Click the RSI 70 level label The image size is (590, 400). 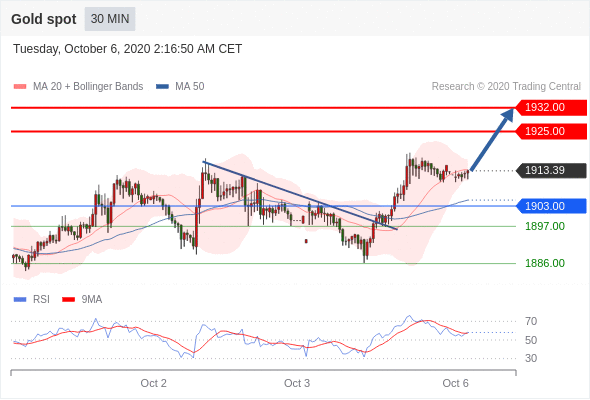point(531,321)
